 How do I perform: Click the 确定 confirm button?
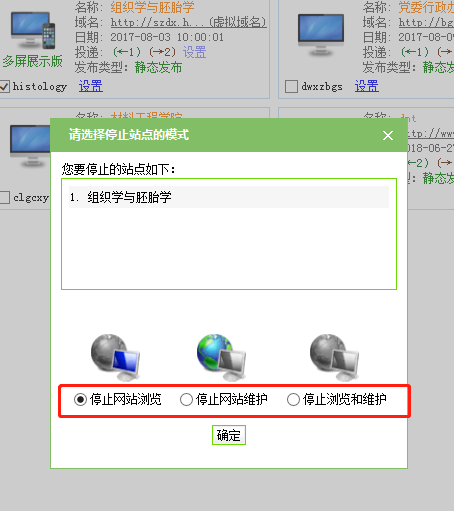click(229, 435)
